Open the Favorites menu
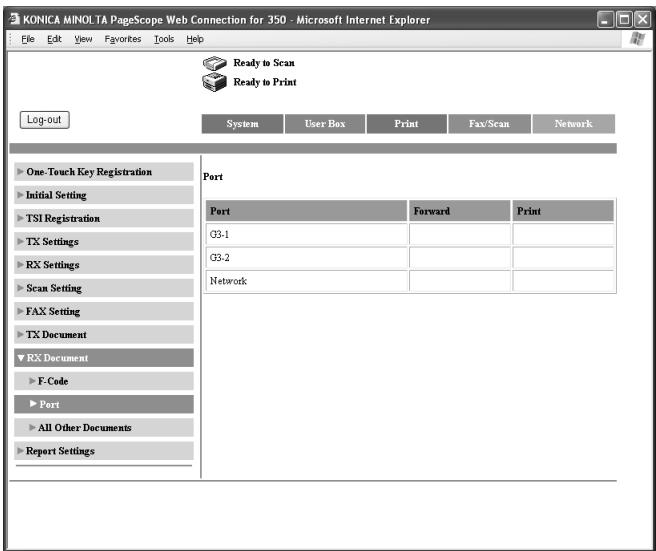Screen dimensions: 656x551 pos(123,39)
